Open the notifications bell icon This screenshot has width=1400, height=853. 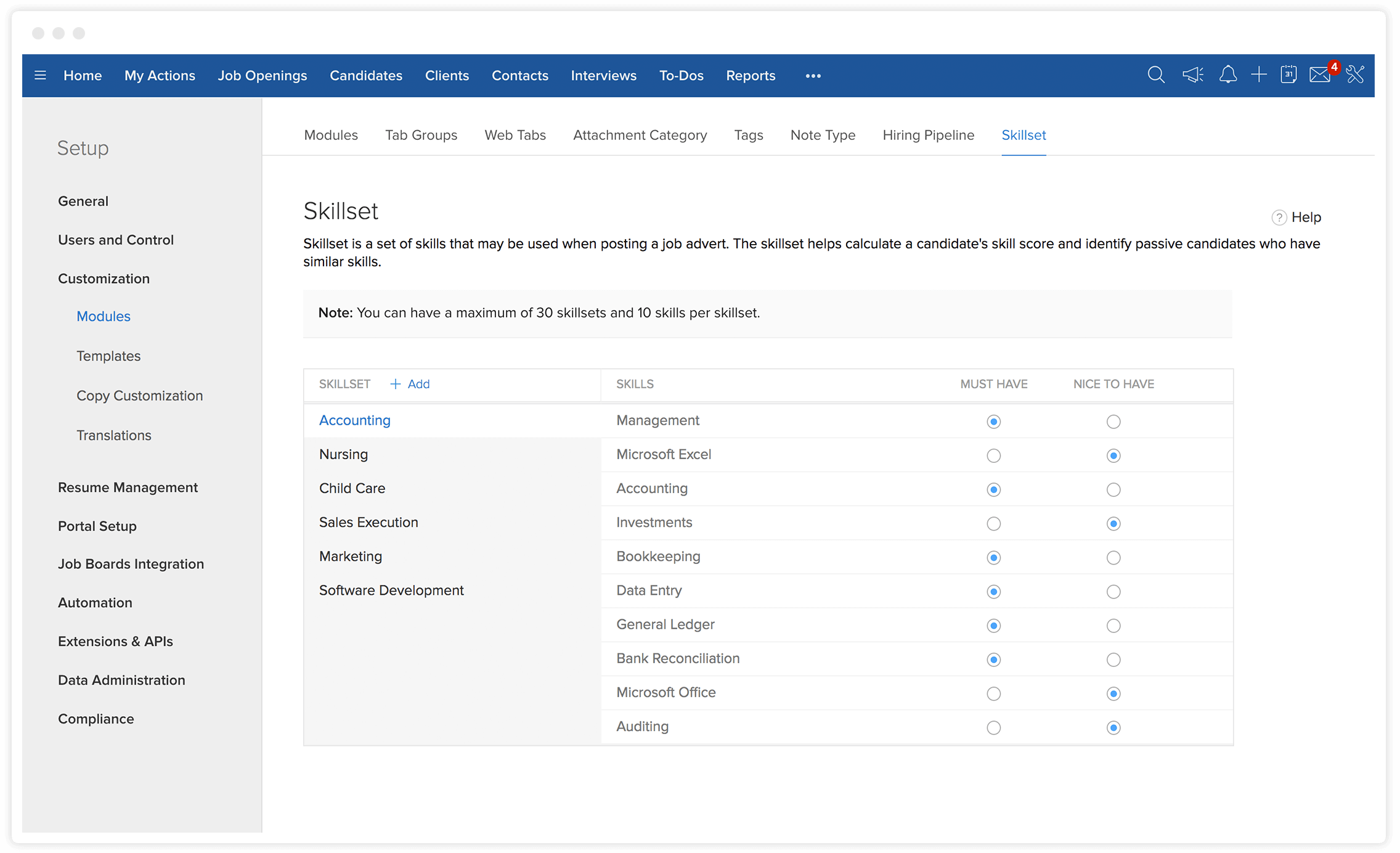point(1227,75)
